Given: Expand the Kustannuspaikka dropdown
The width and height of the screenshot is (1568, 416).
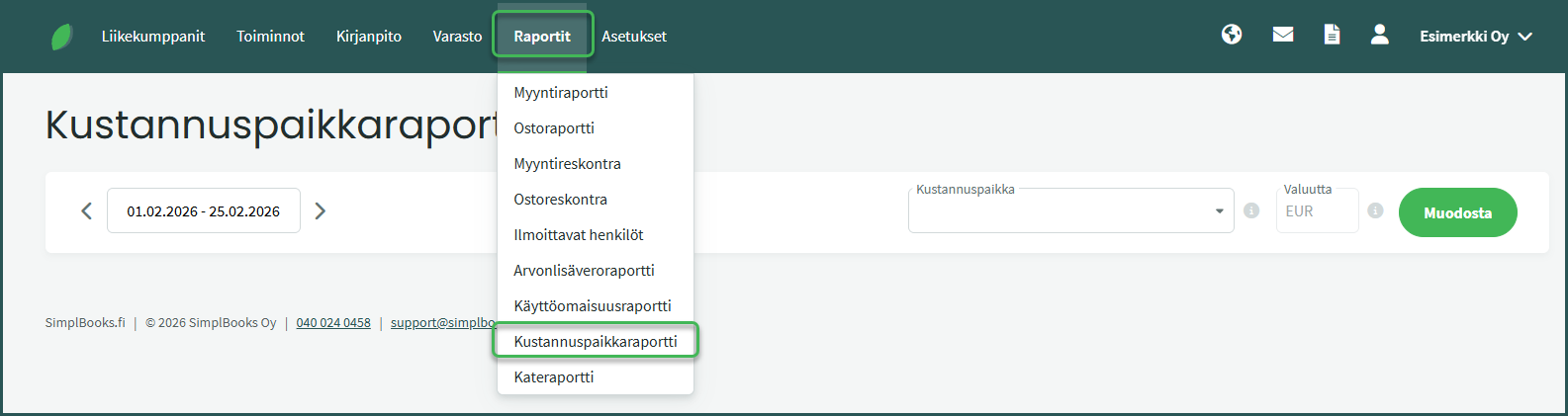Looking at the screenshot, I should [1219, 210].
